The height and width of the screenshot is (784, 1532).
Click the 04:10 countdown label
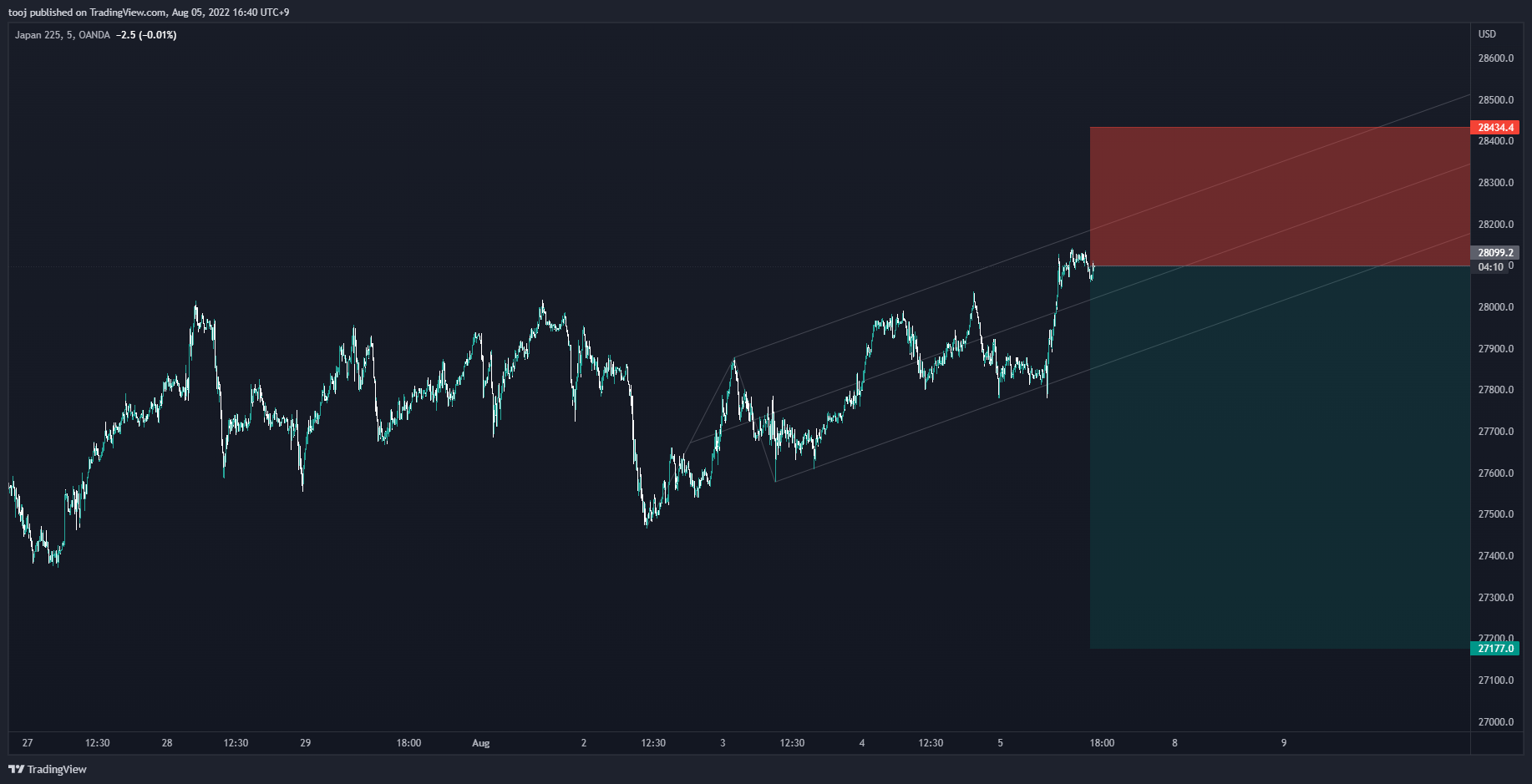click(x=1490, y=267)
